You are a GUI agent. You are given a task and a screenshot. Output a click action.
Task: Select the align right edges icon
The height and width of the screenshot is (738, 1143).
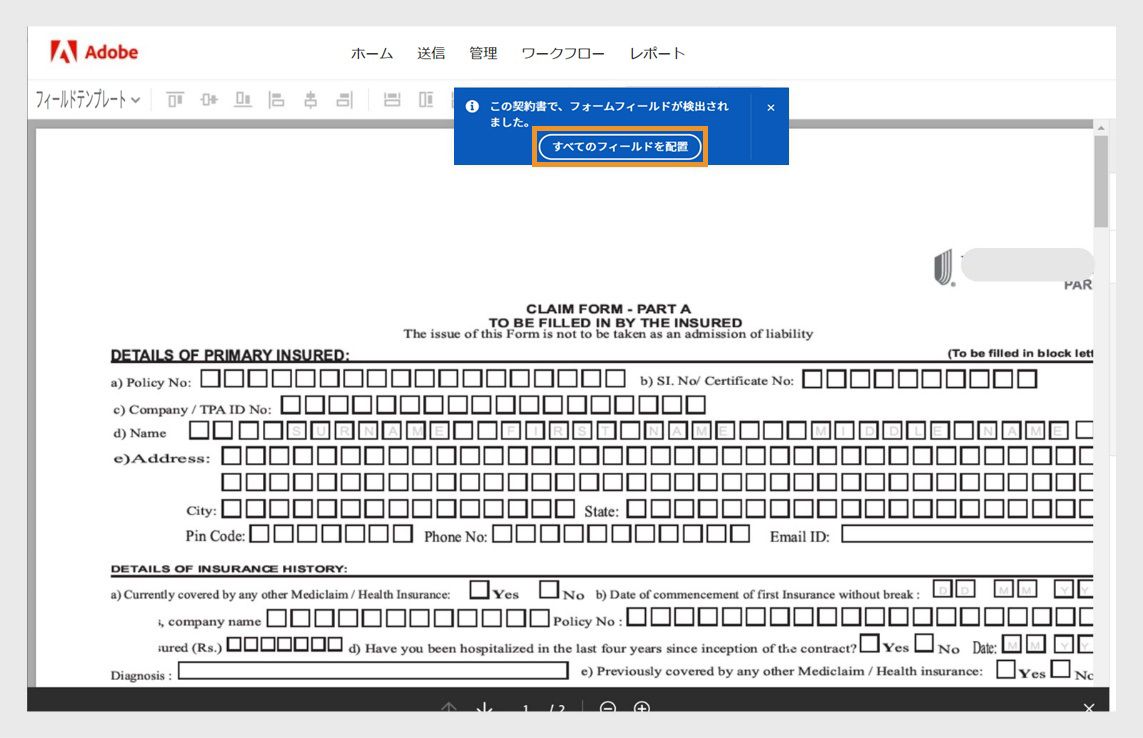[x=343, y=100]
